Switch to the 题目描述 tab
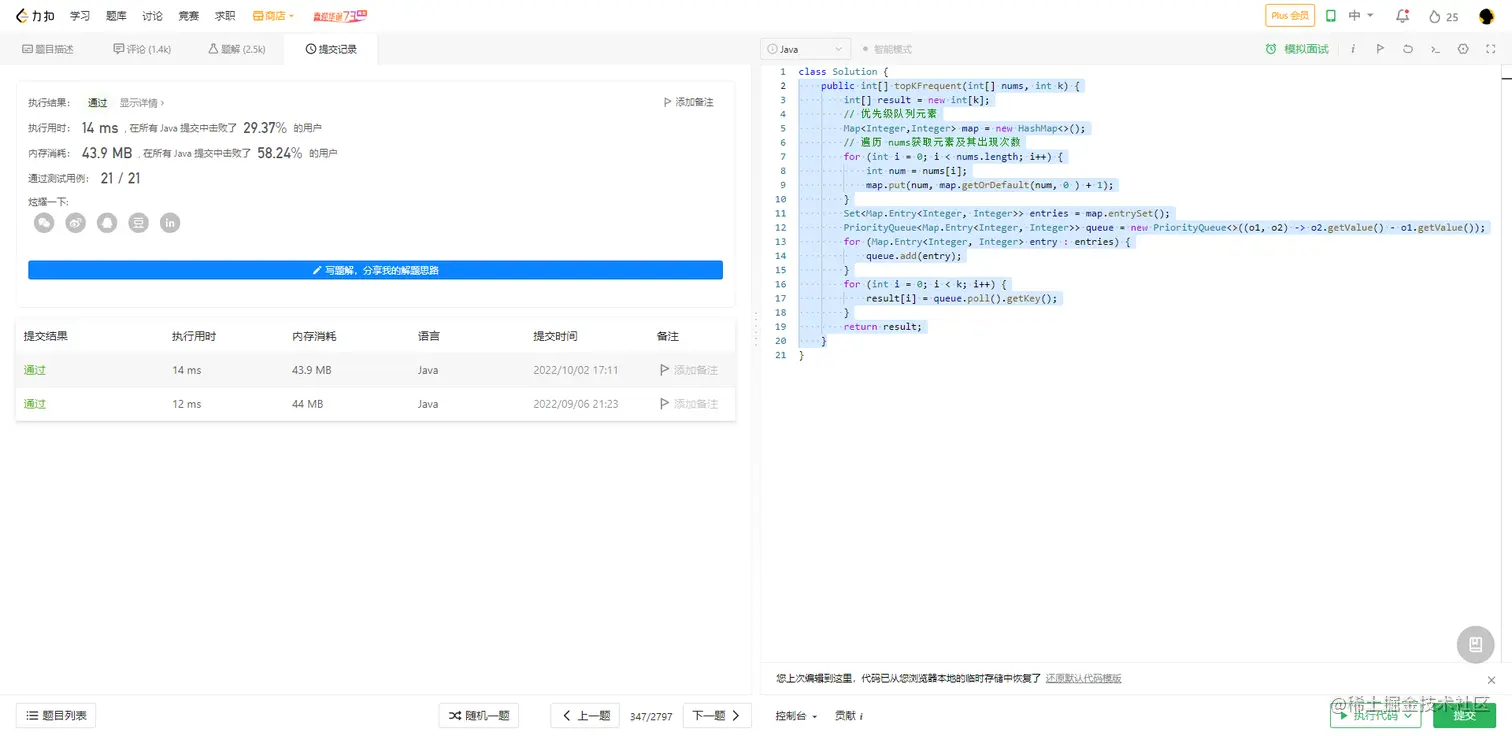This screenshot has width=1512, height=736. (48, 49)
